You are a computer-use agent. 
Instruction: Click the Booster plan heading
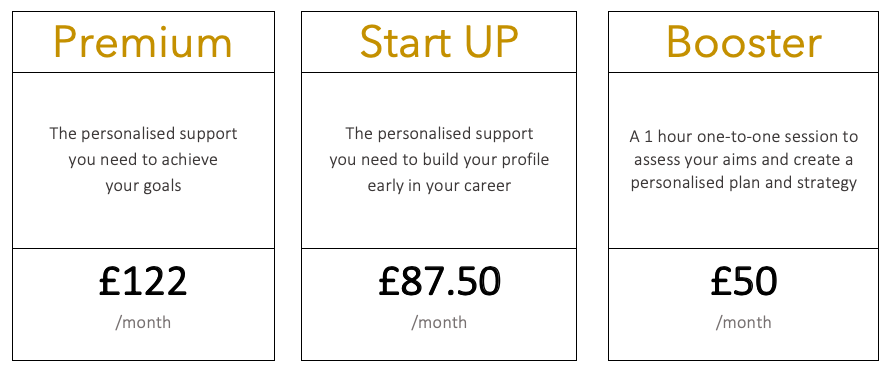click(x=744, y=43)
